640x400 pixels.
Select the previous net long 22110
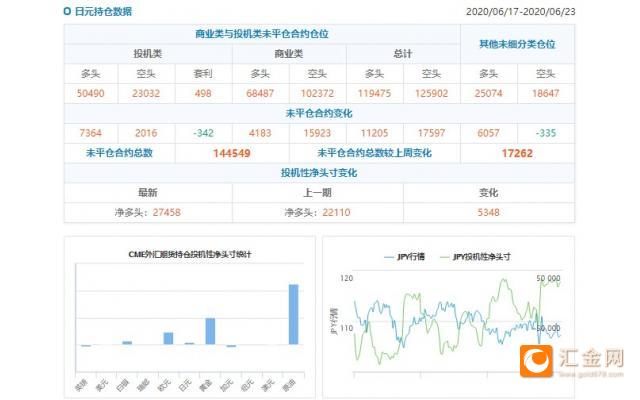pos(336,212)
